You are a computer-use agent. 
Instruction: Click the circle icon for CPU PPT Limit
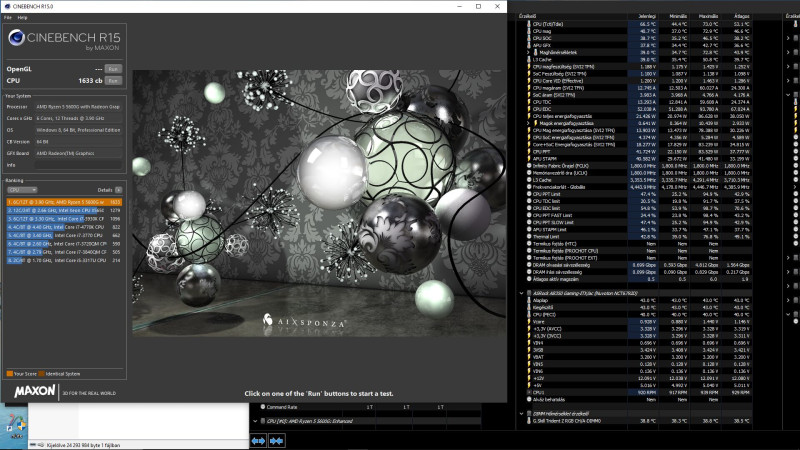coord(529,194)
